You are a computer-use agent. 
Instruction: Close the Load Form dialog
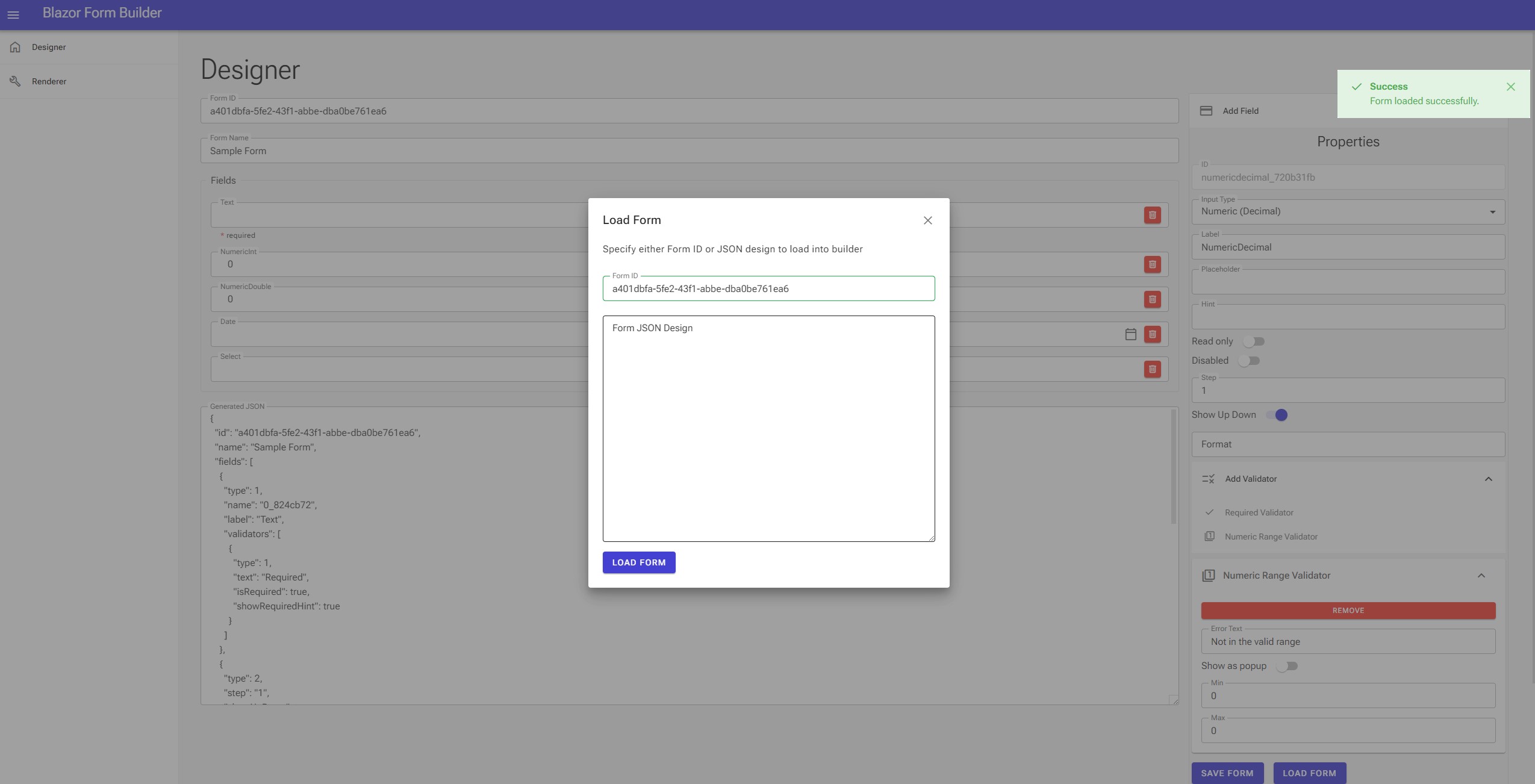point(927,220)
